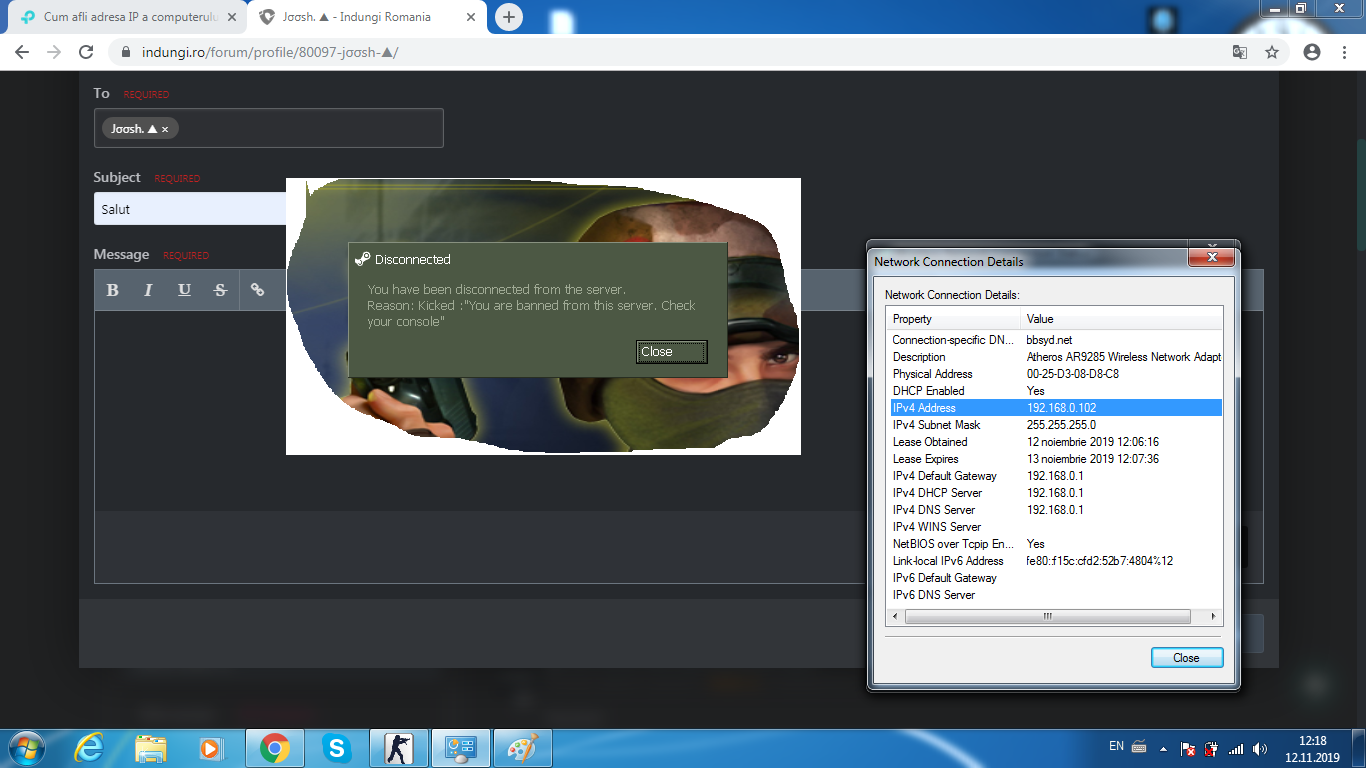Select the Connection-specific DNS row
Viewport: 1366px width, 768px height.
[1056, 340]
